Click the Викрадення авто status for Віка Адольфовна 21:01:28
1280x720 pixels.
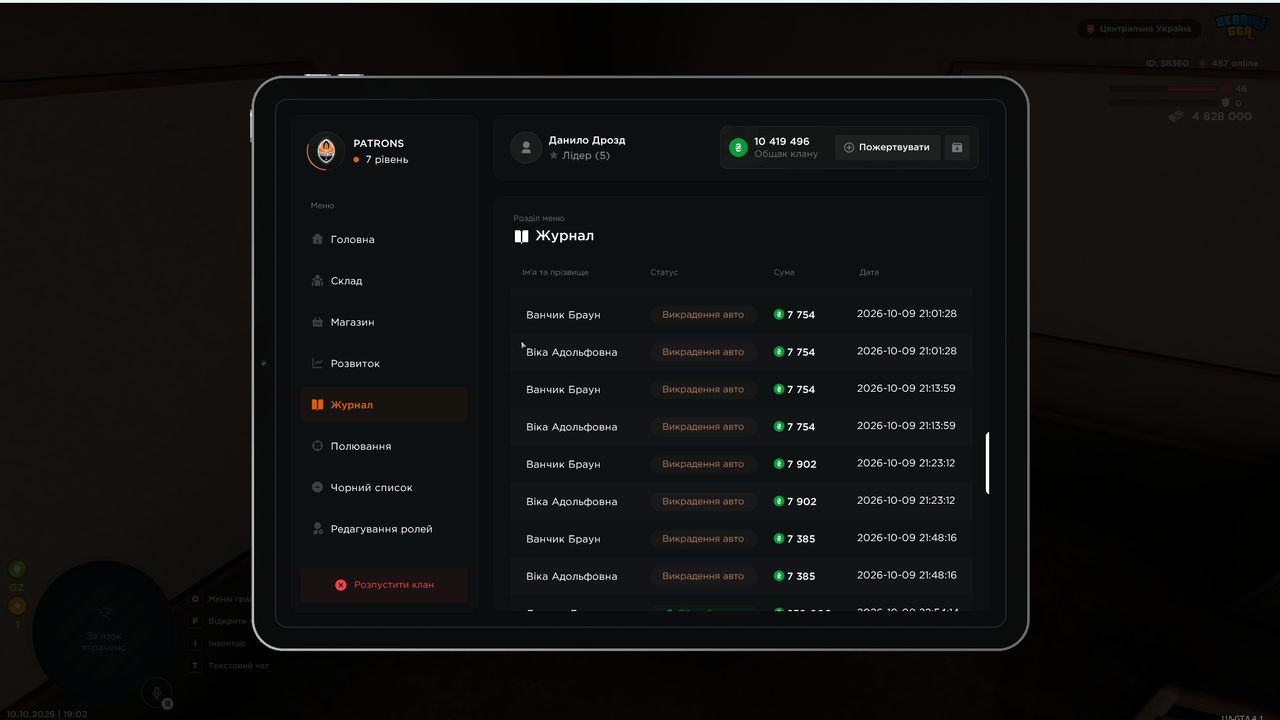[703, 352]
